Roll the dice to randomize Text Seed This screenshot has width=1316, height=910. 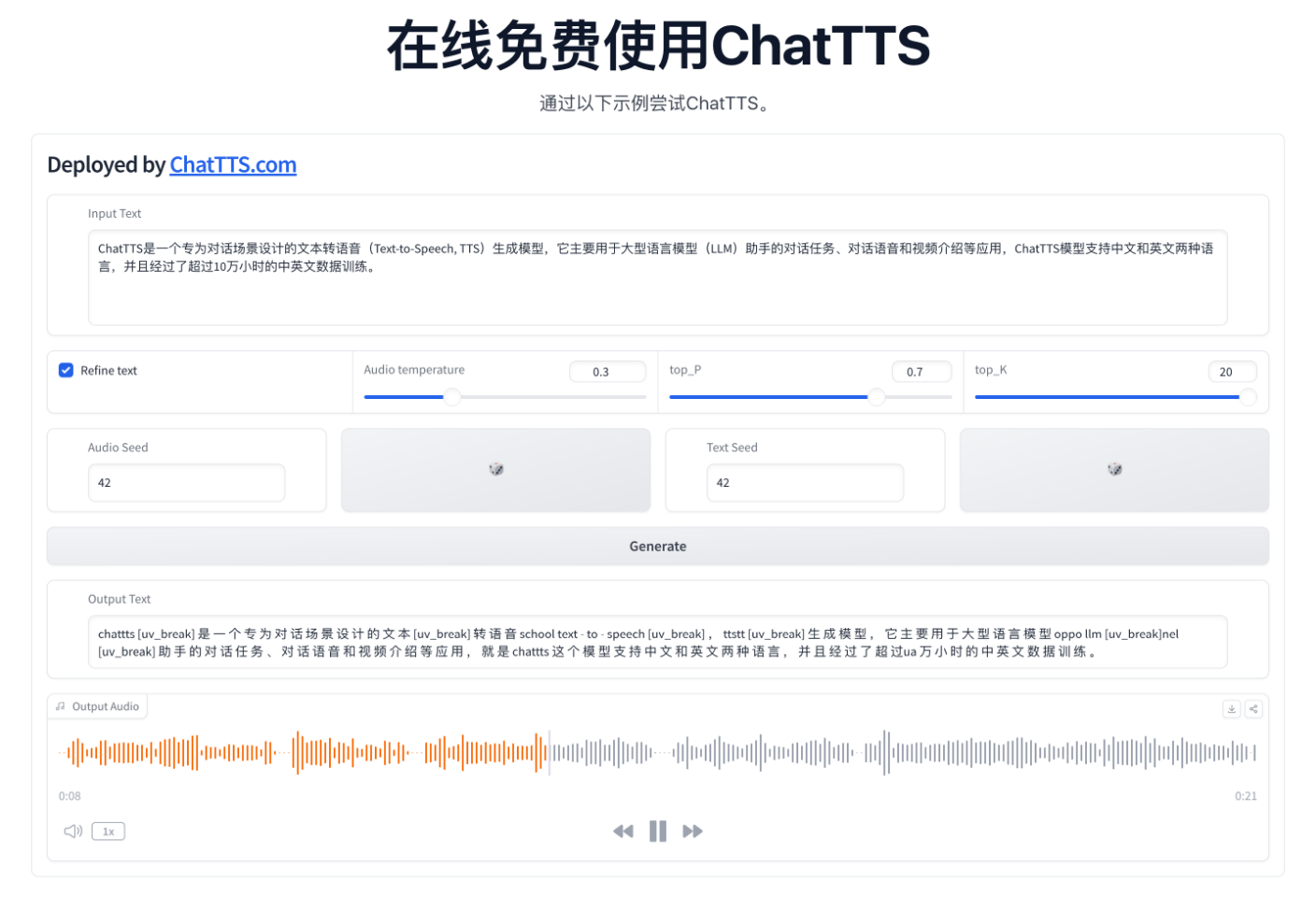(x=1114, y=470)
